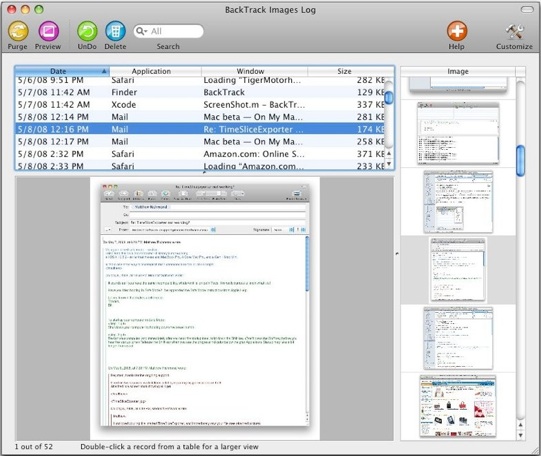Sort by the Window column header
This screenshot has height=456, width=541.
(254, 71)
